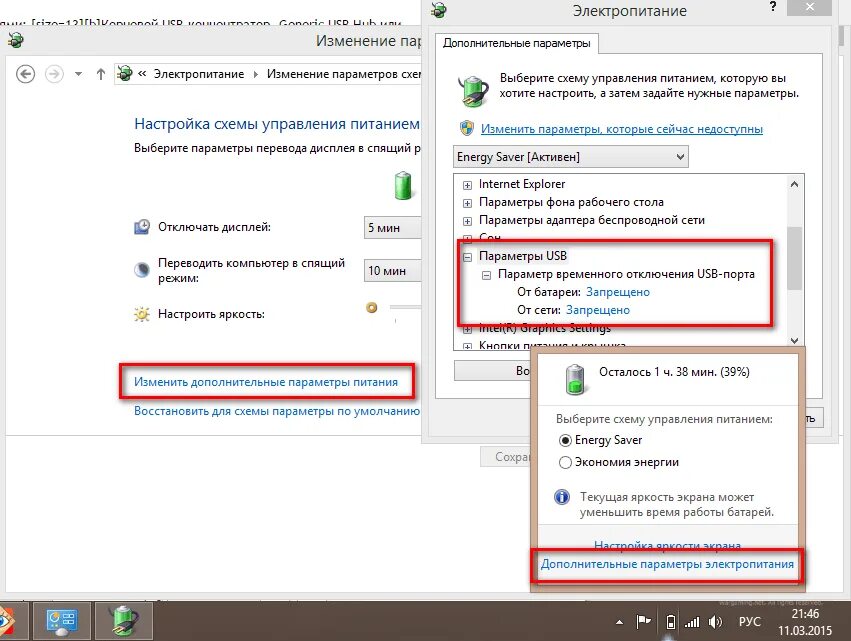Click the power icon in address bar
The image size is (851, 641).
pyautogui.click(x=124, y=73)
